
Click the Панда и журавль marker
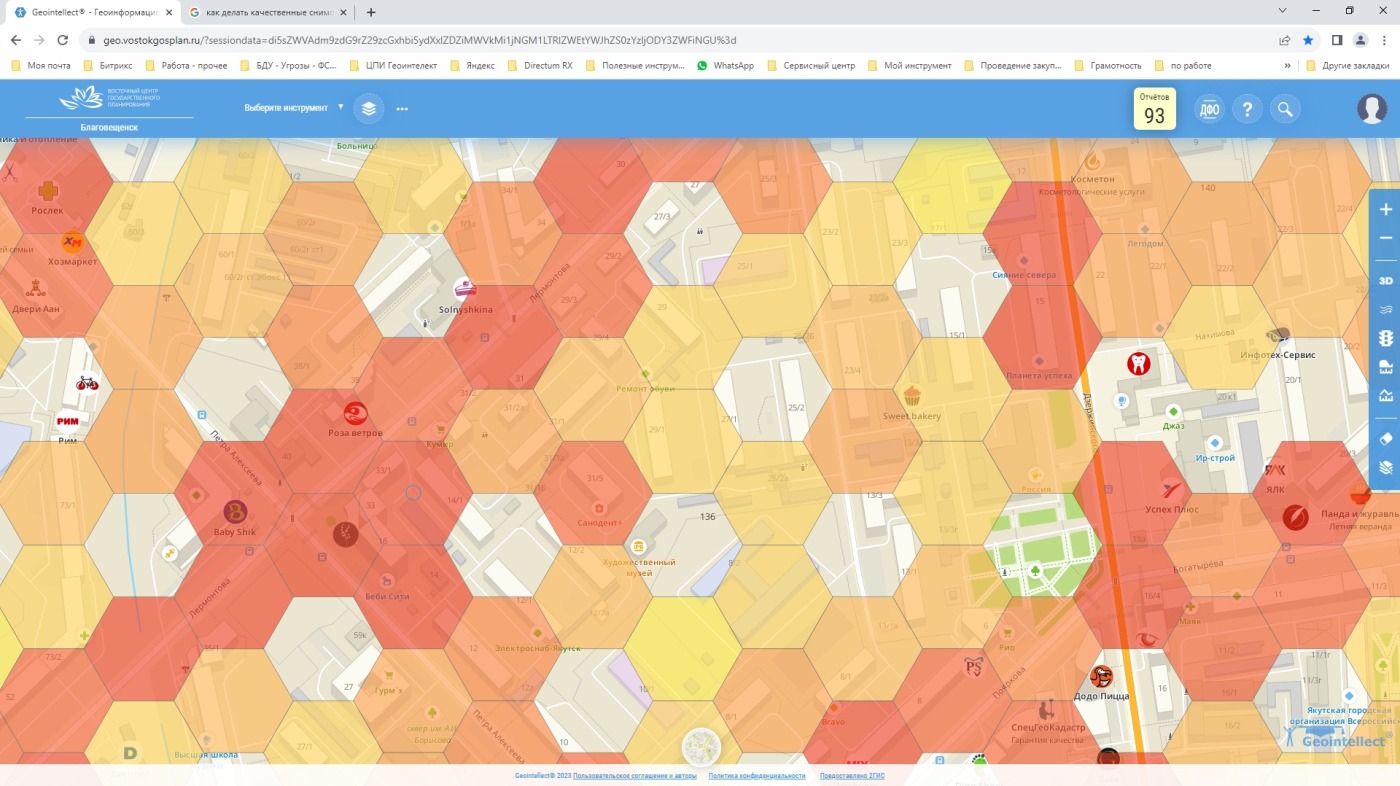coord(1359,494)
